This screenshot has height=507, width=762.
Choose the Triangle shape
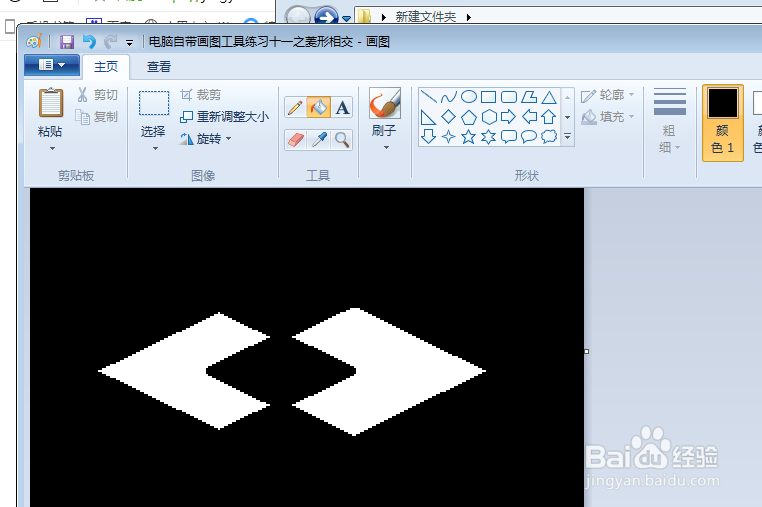tap(549, 97)
